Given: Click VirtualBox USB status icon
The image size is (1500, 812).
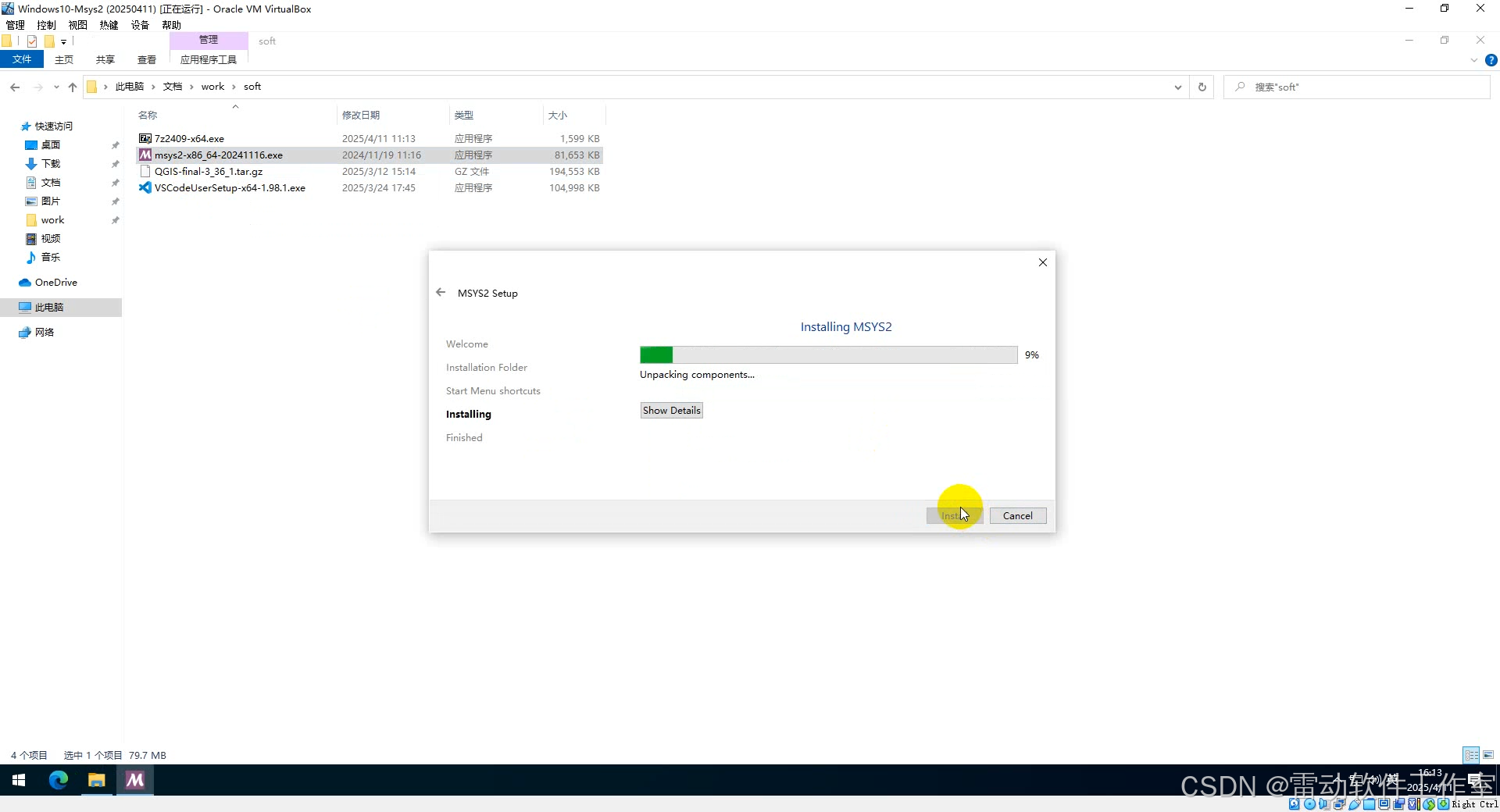Looking at the screenshot, I should pos(1355,804).
